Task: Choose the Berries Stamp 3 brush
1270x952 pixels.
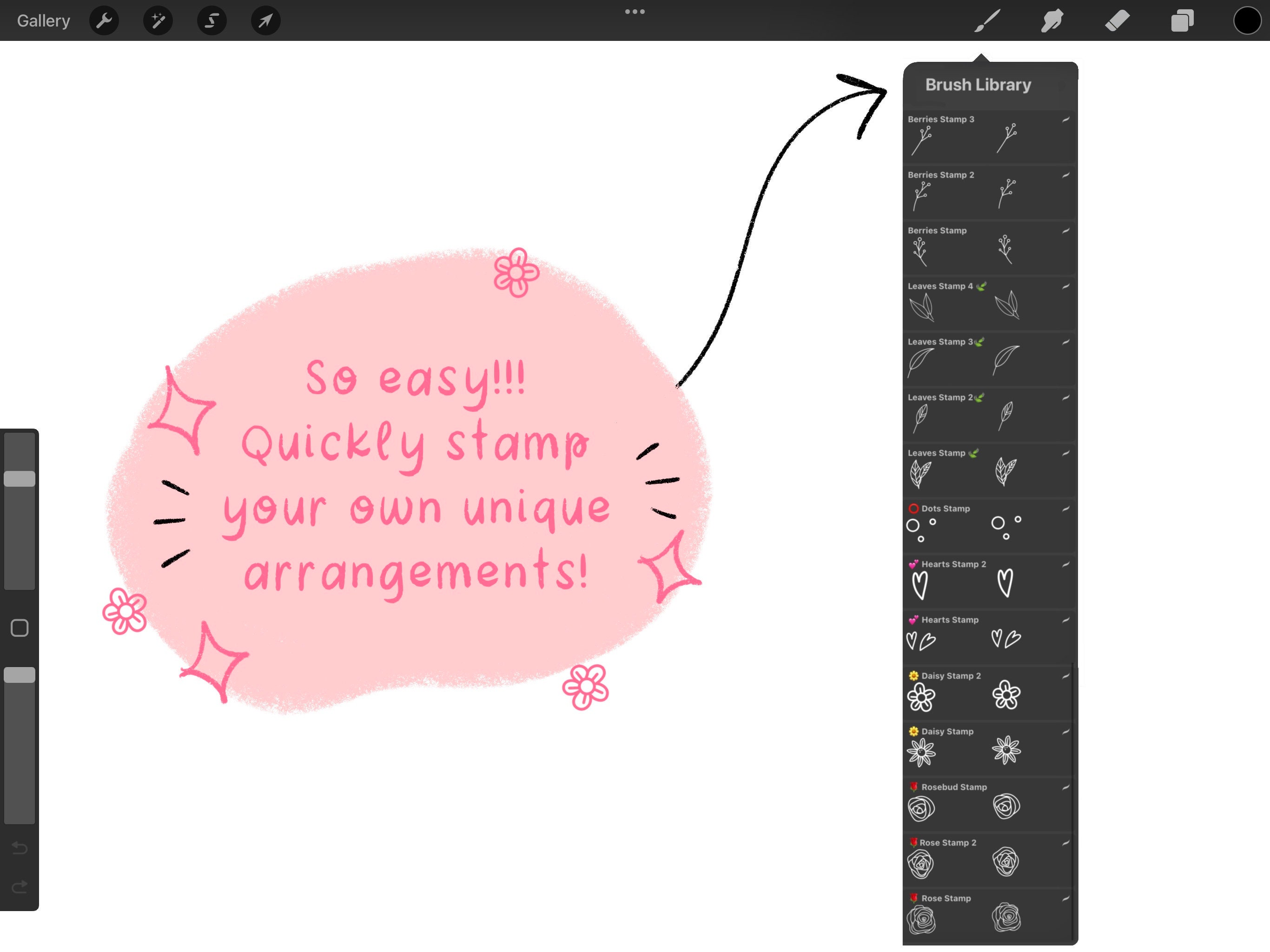Action: [x=989, y=137]
